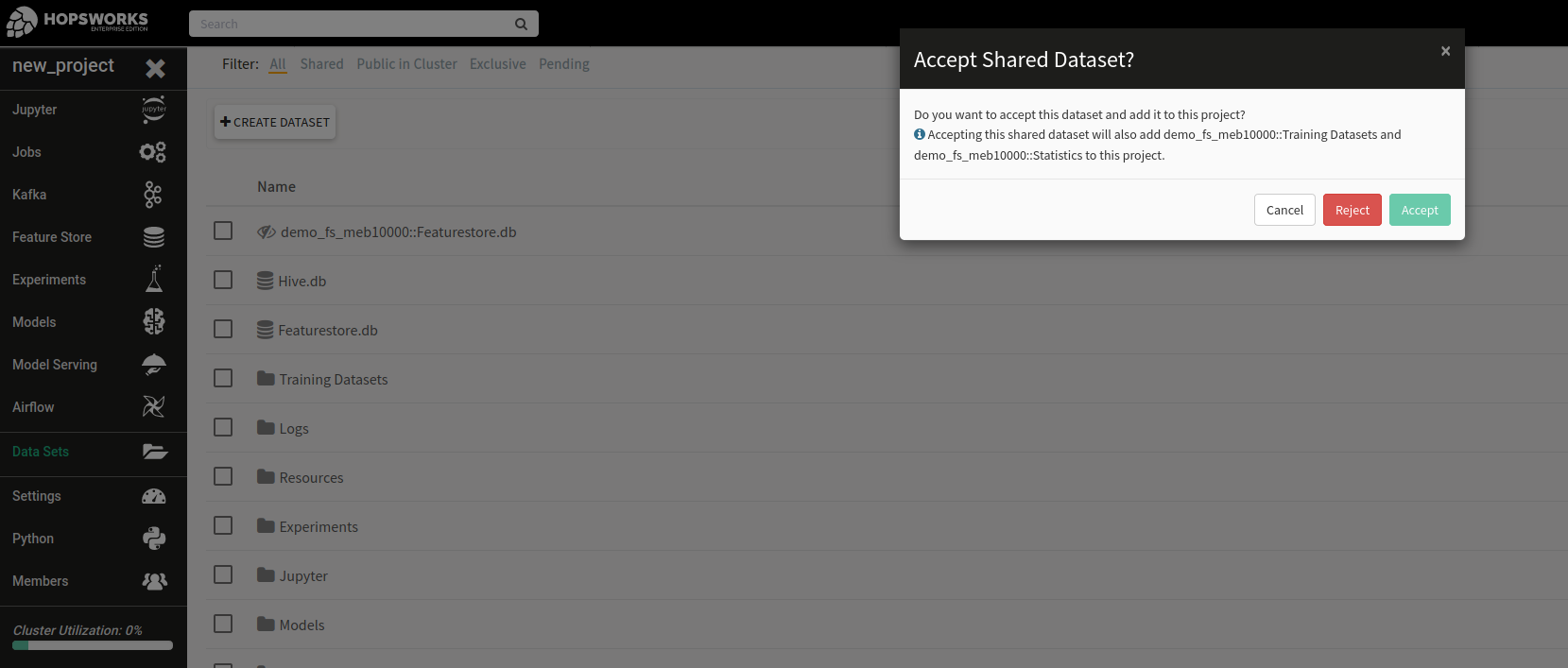
Task: Check the Training Datasets checkbox
Action: click(x=223, y=378)
